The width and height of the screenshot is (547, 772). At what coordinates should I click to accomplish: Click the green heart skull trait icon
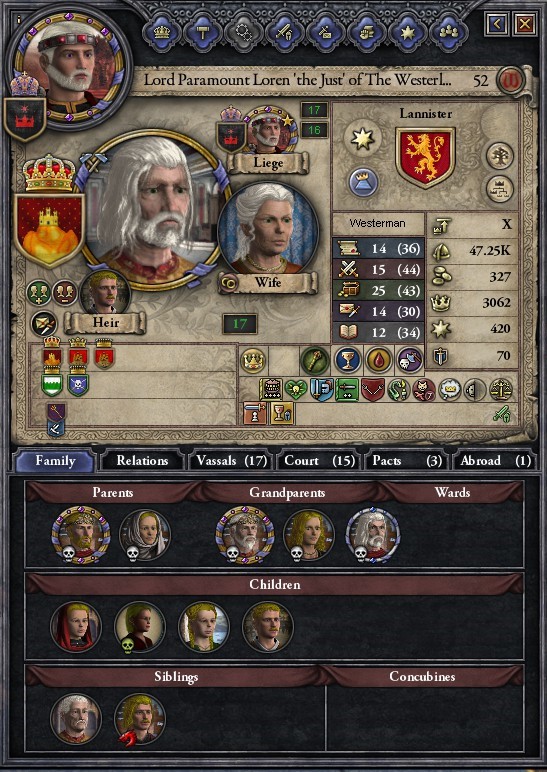pos(296,390)
